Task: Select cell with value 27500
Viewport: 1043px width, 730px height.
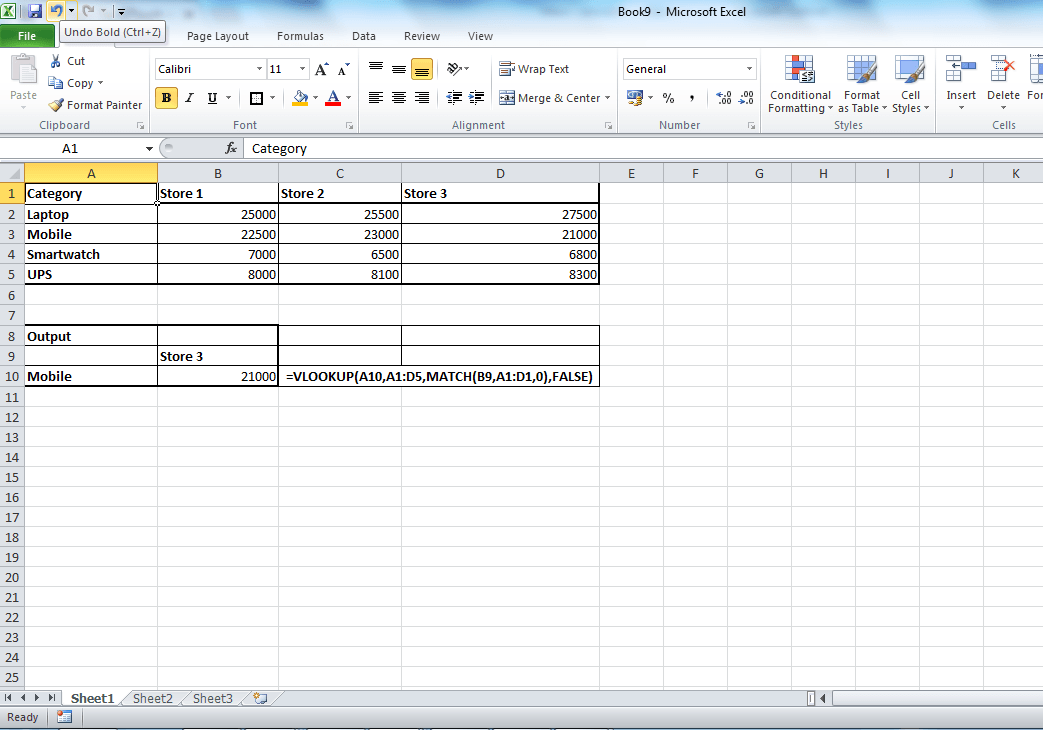Action: click(x=500, y=214)
